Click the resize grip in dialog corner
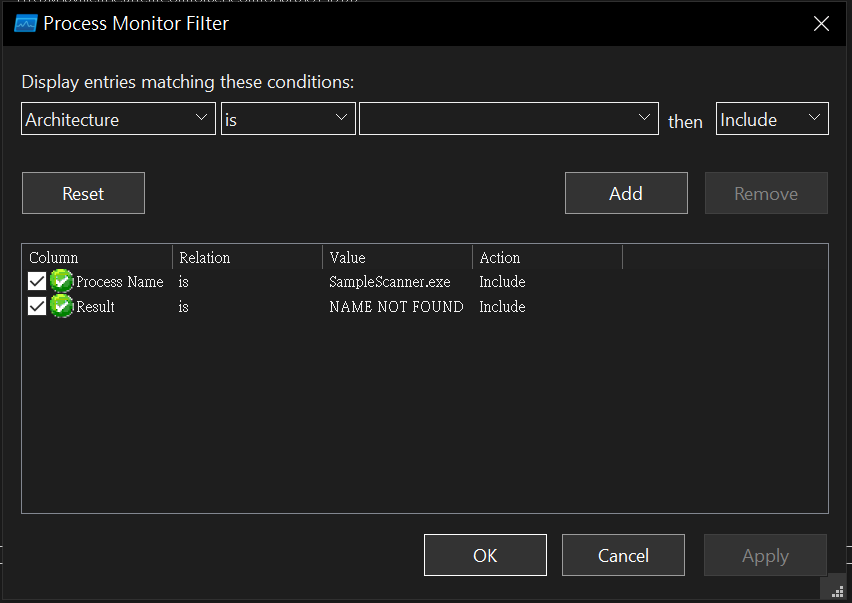 (x=837, y=592)
